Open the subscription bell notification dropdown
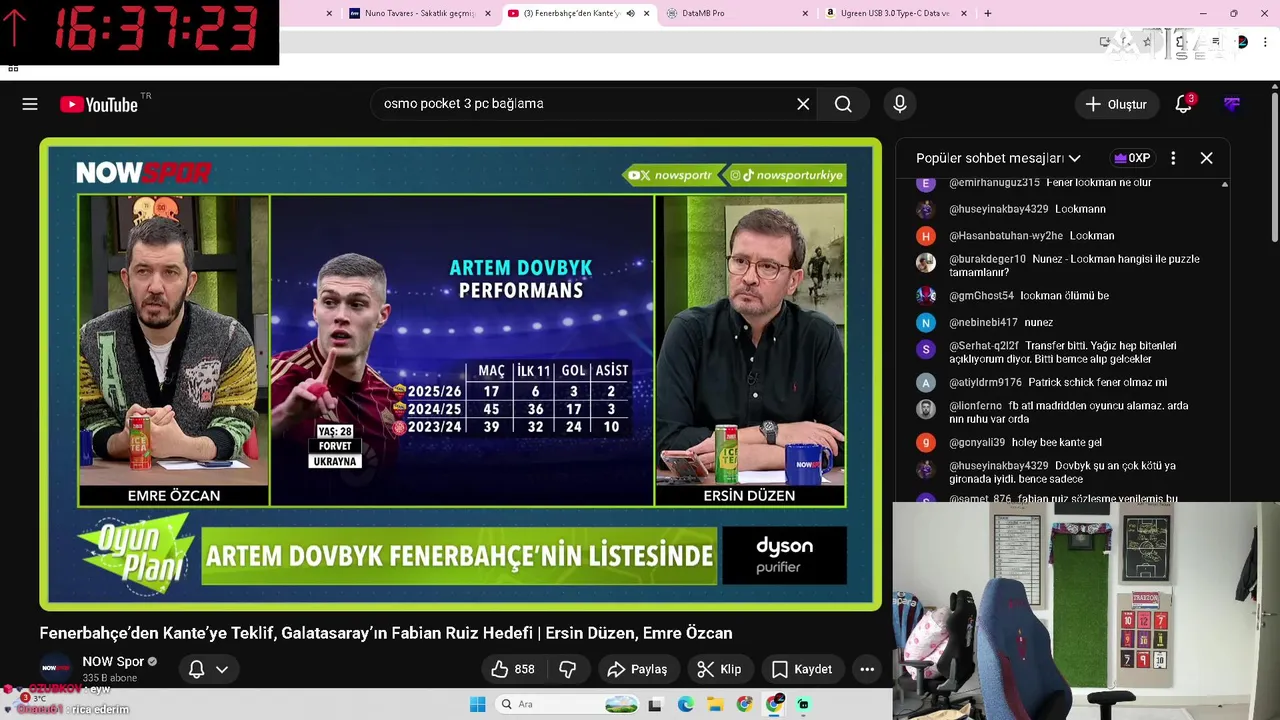The height and width of the screenshot is (720, 1280). 208,669
